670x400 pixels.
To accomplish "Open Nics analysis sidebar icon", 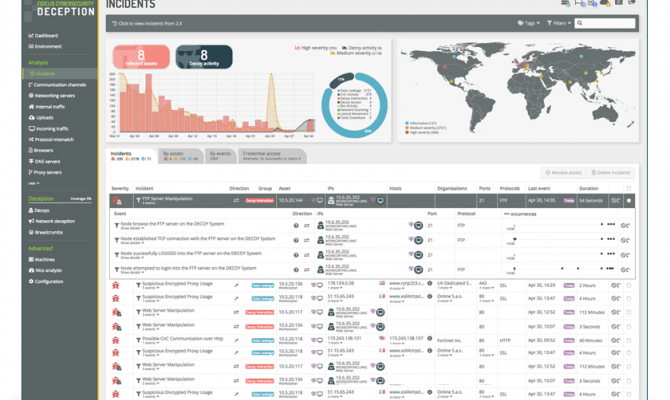I will [31, 270].
